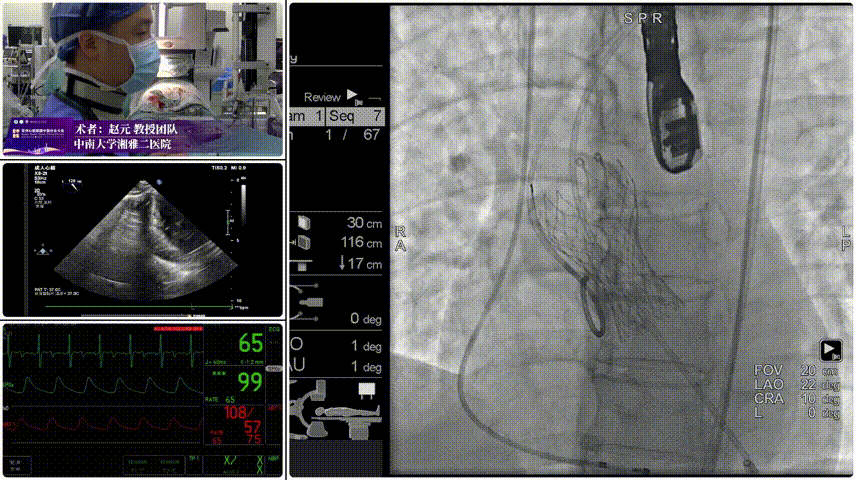Click the Review play arrow icon
The image size is (856, 480).
(x=352, y=95)
